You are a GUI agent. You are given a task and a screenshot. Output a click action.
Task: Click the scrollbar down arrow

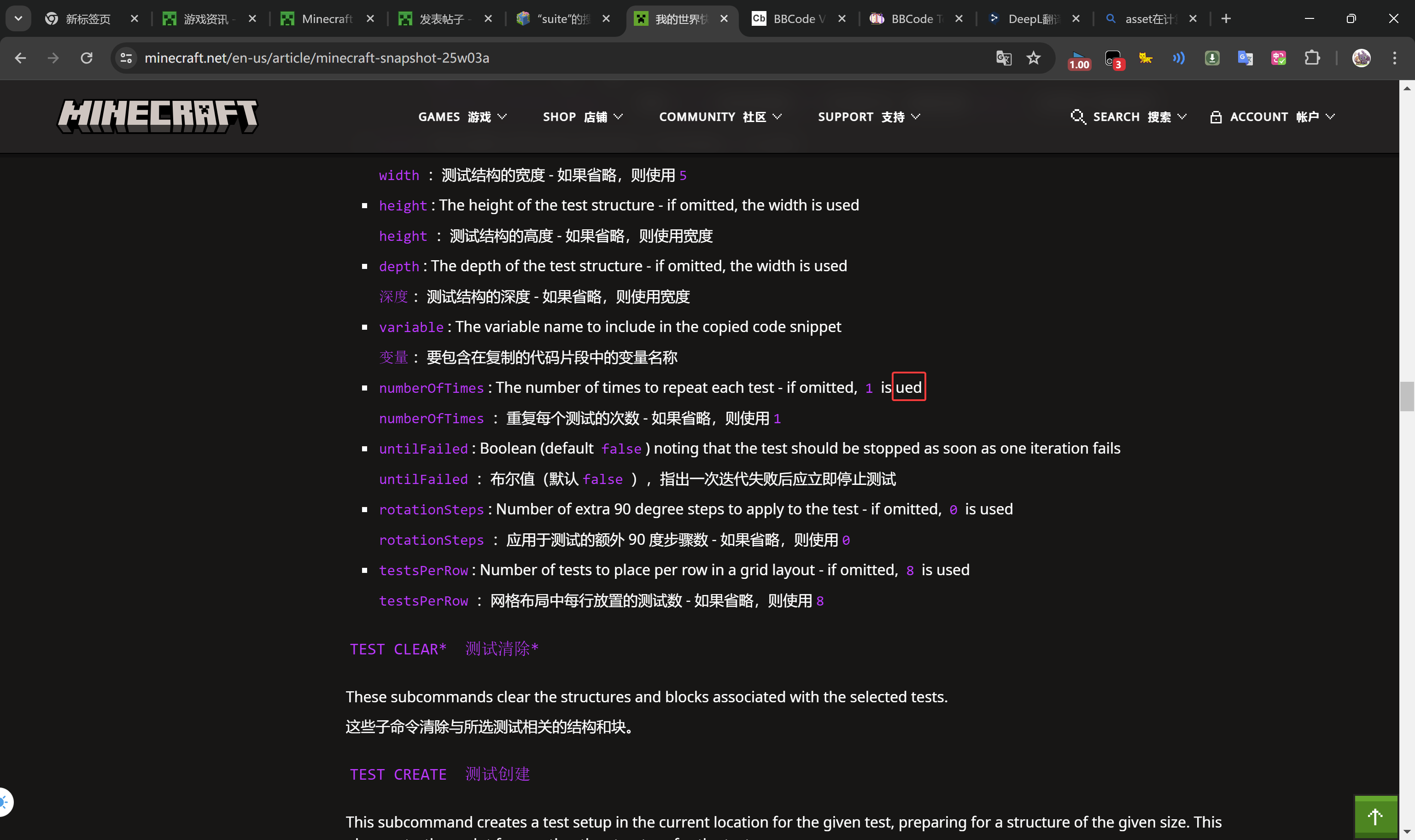click(x=1407, y=833)
